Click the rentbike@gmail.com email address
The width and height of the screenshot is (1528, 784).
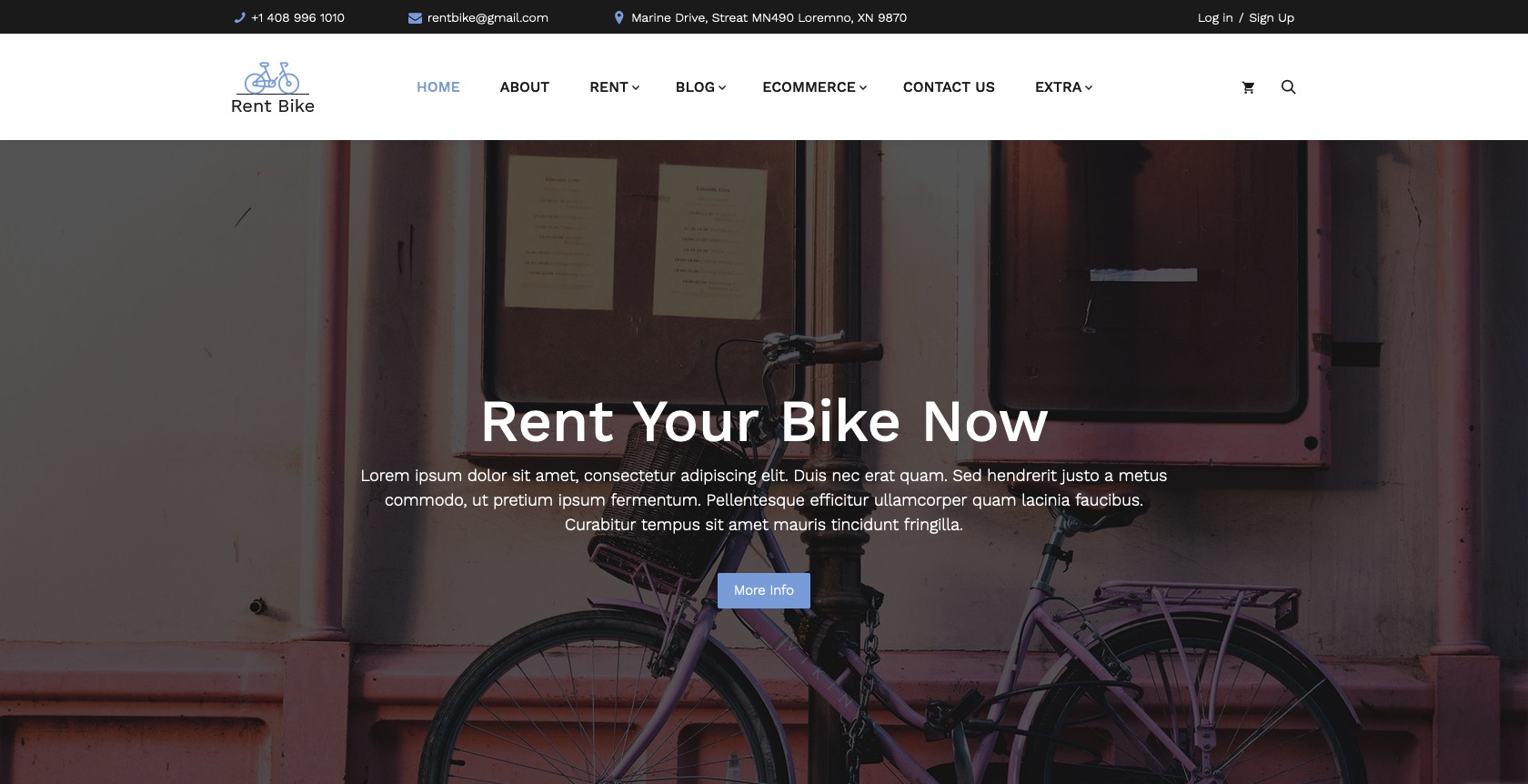pyautogui.click(x=488, y=17)
